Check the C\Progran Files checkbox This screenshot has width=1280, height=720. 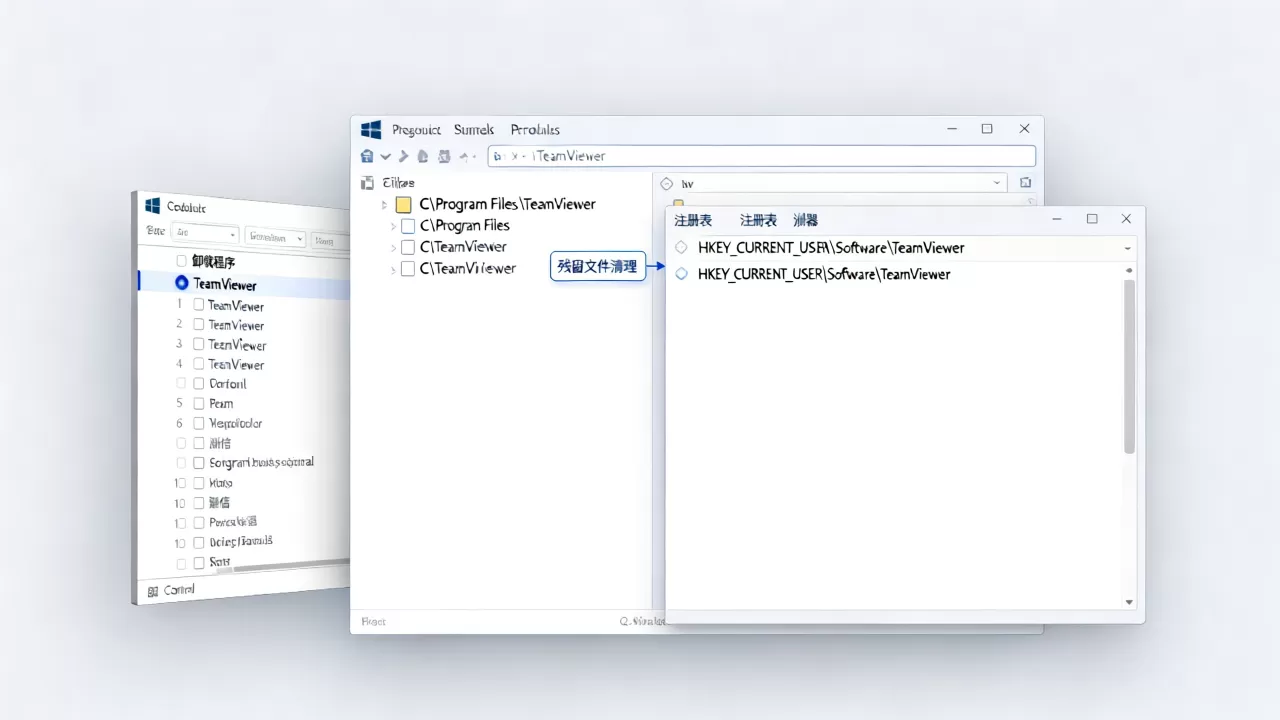click(408, 226)
